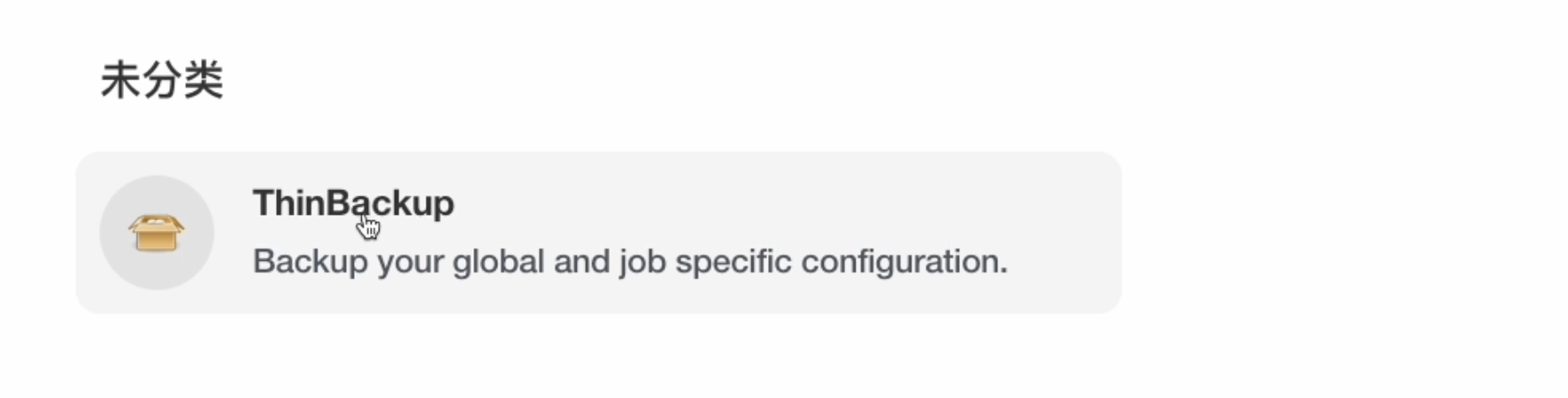
Task: Select the ThinBackup management card
Action: tap(598, 233)
